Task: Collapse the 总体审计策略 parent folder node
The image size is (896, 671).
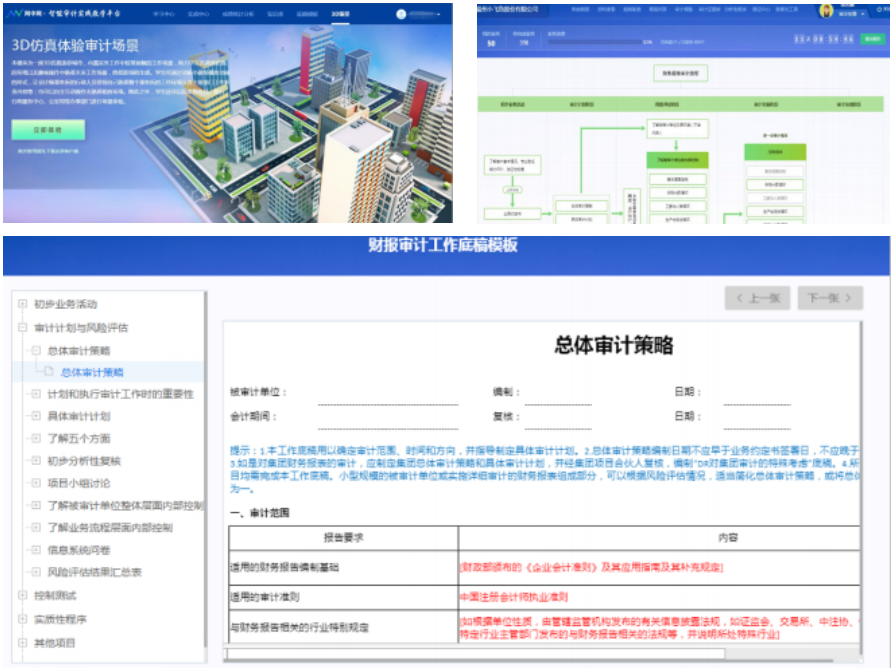Action: click(36, 351)
